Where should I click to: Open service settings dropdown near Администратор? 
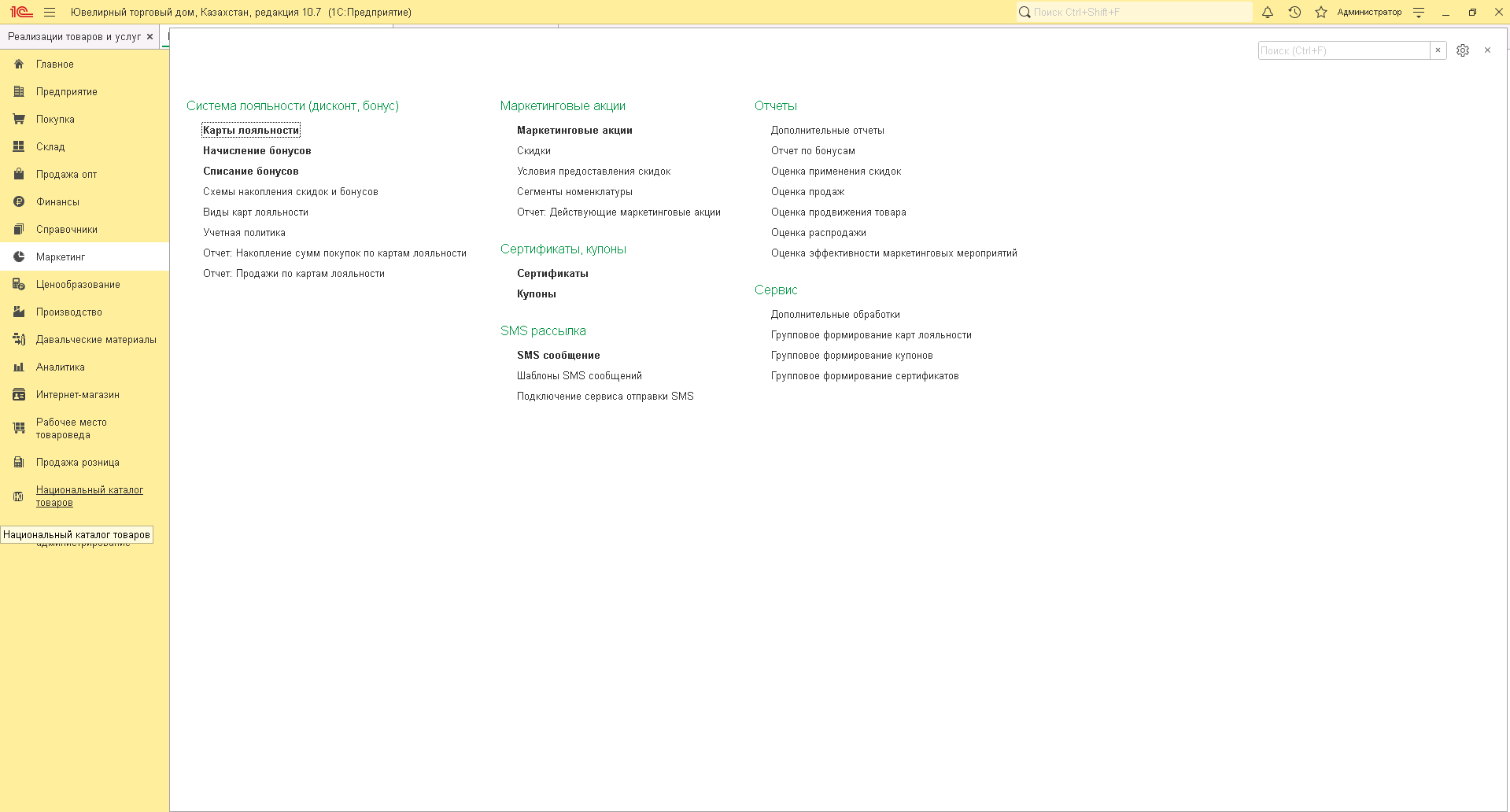(1419, 12)
